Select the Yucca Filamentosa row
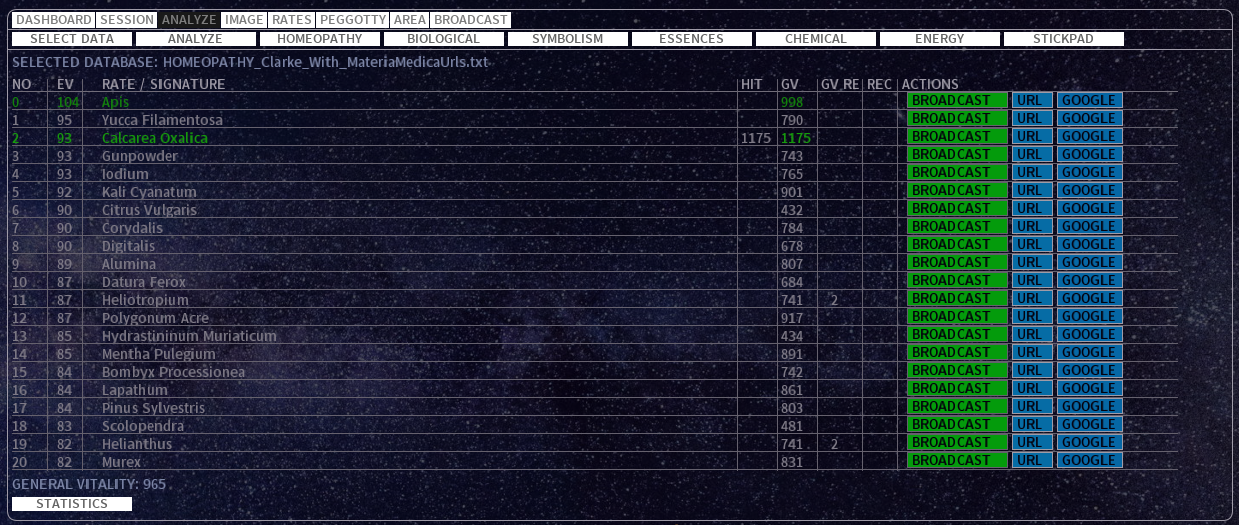 (x=162, y=120)
